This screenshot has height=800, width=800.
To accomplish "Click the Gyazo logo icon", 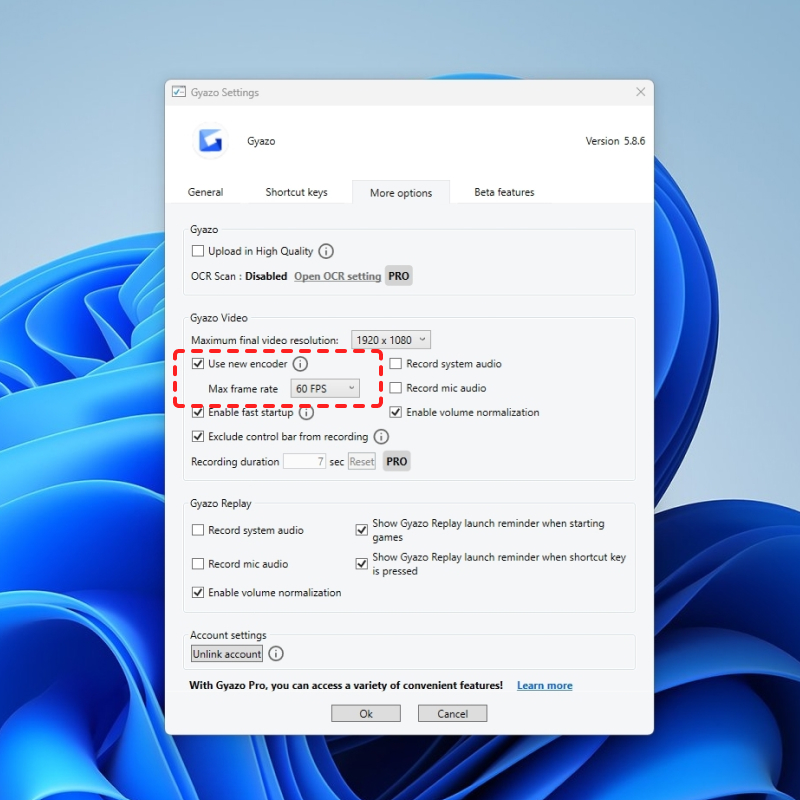I will [210, 141].
